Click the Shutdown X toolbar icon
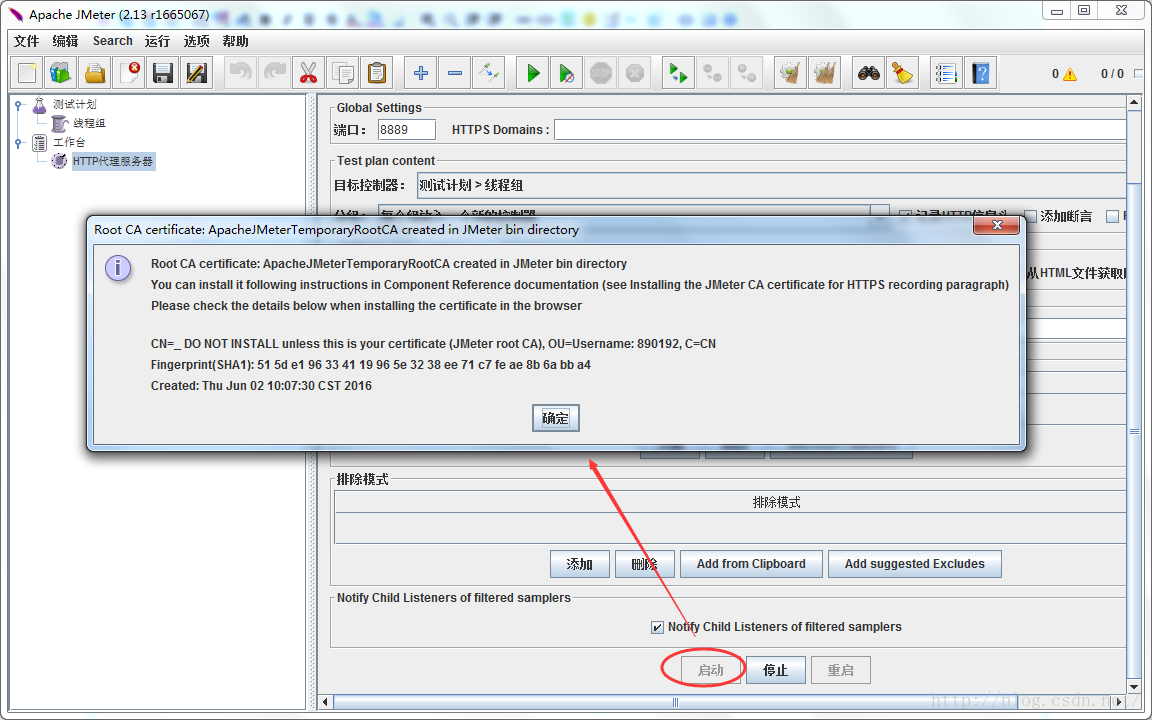Image resolution: width=1152 pixels, height=720 pixels. pyautogui.click(x=635, y=73)
